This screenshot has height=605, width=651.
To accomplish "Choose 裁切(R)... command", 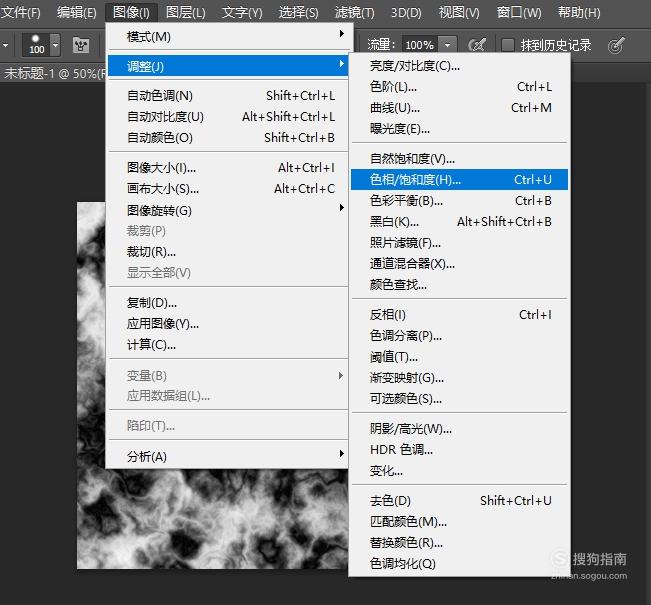I will 228,252.
